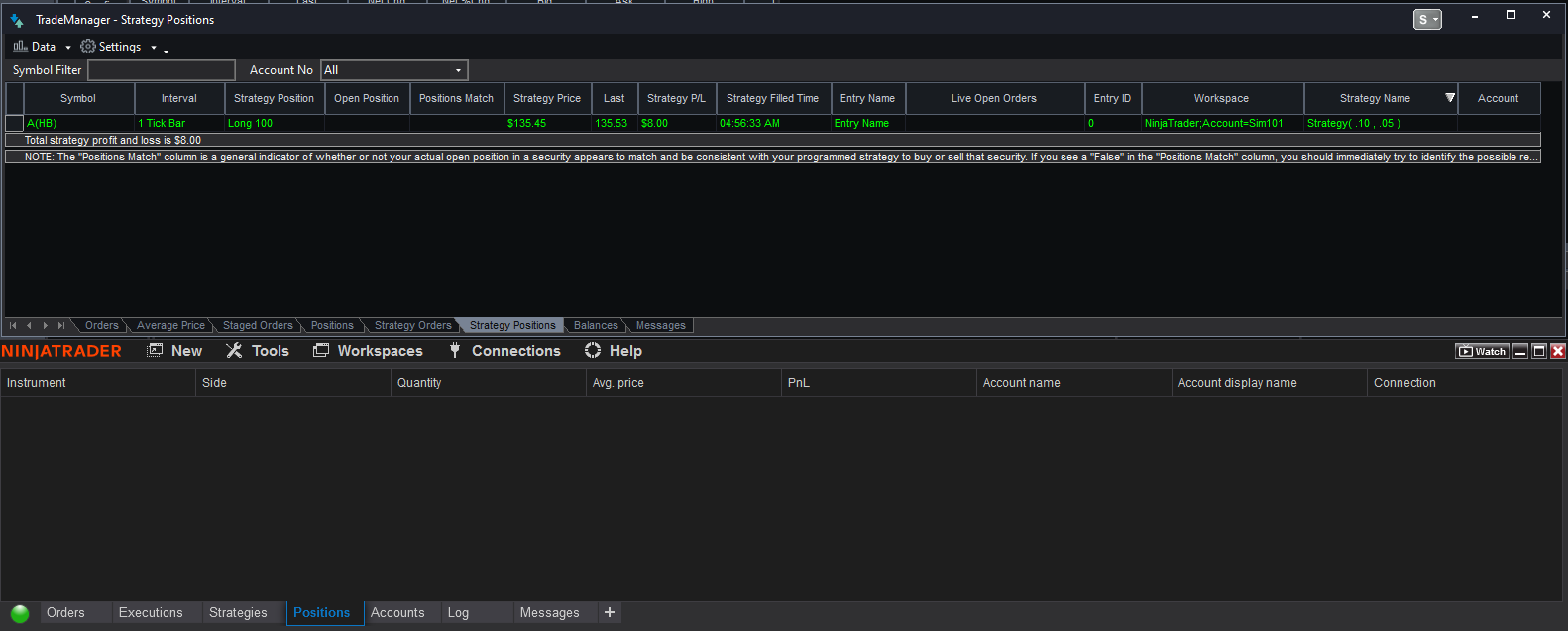
Task: Open the Data menu in TradeManager
Action: (42, 47)
